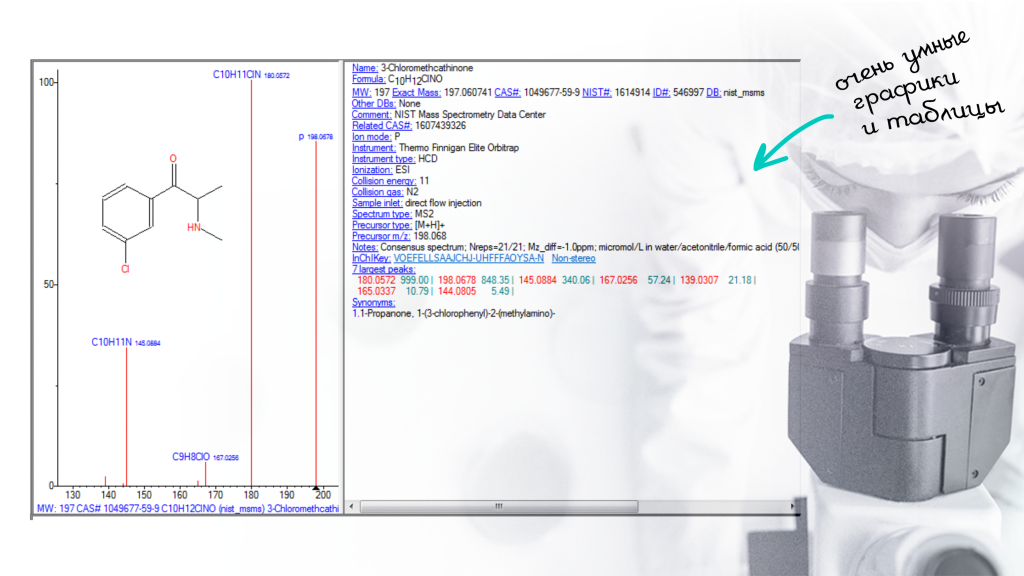
Task: Click the Instrument type label
Action: click(383, 159)
